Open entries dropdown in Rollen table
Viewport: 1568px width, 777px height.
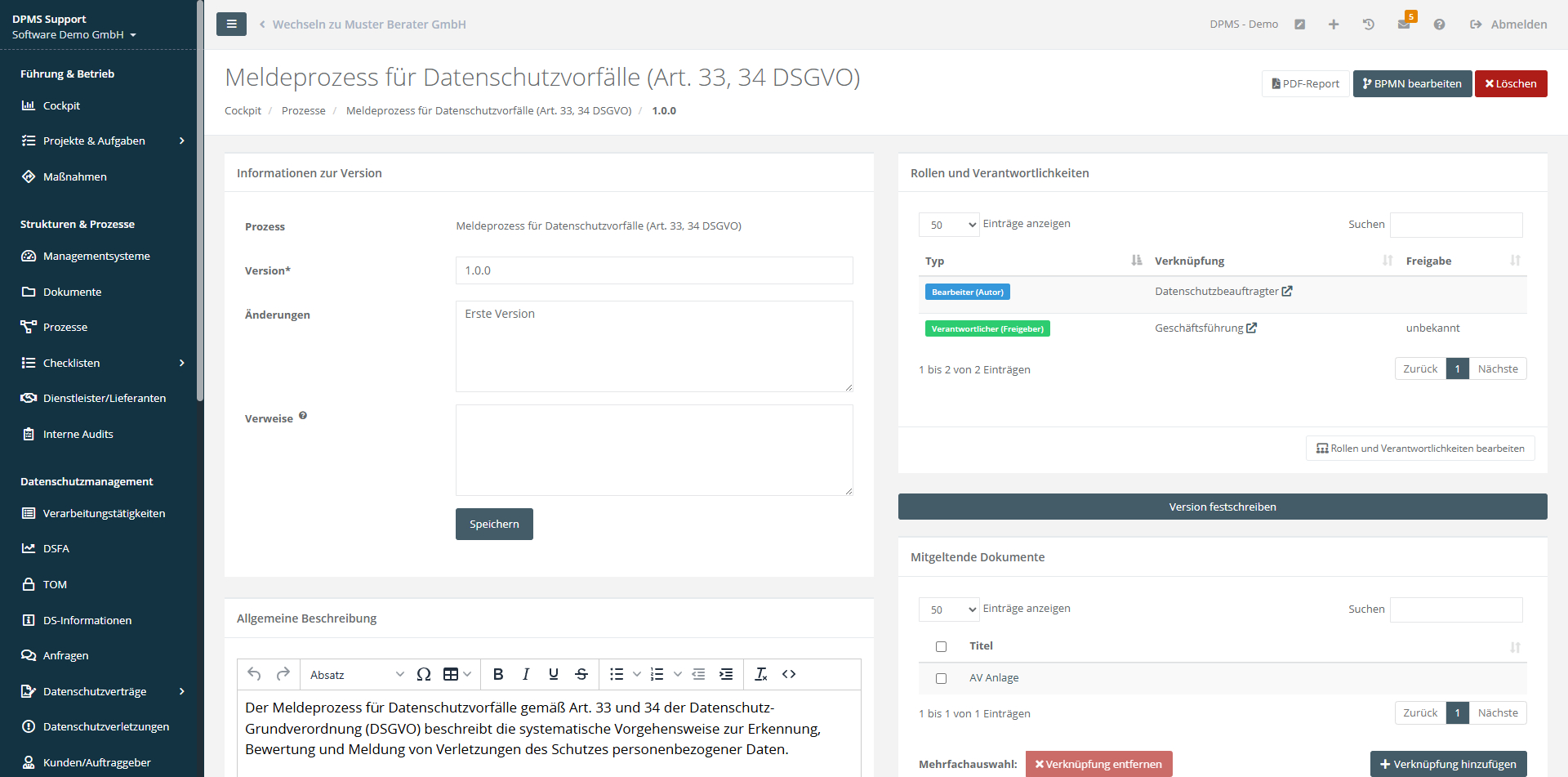948,225
